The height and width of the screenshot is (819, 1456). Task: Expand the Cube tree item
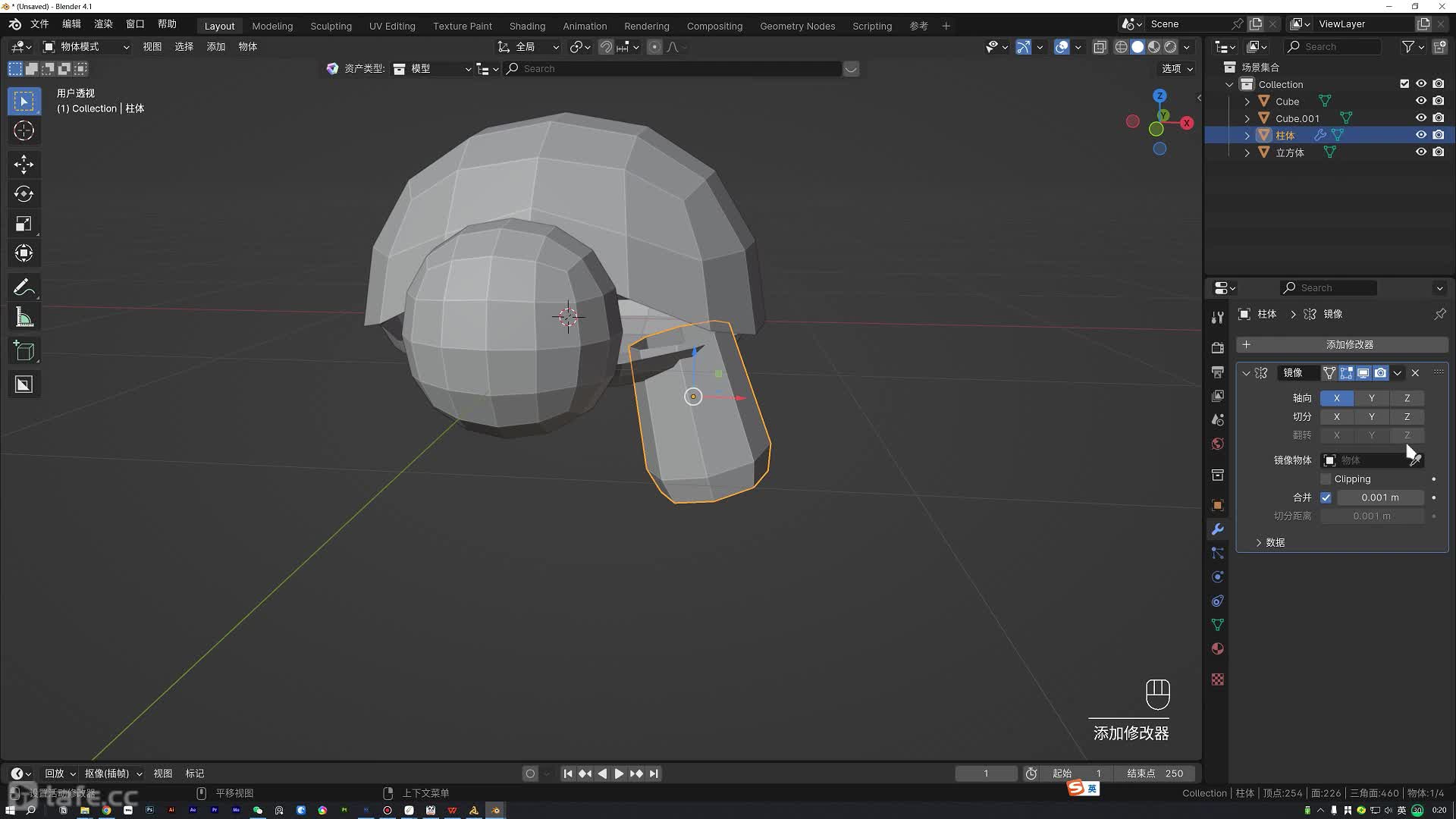(1247, 102)
